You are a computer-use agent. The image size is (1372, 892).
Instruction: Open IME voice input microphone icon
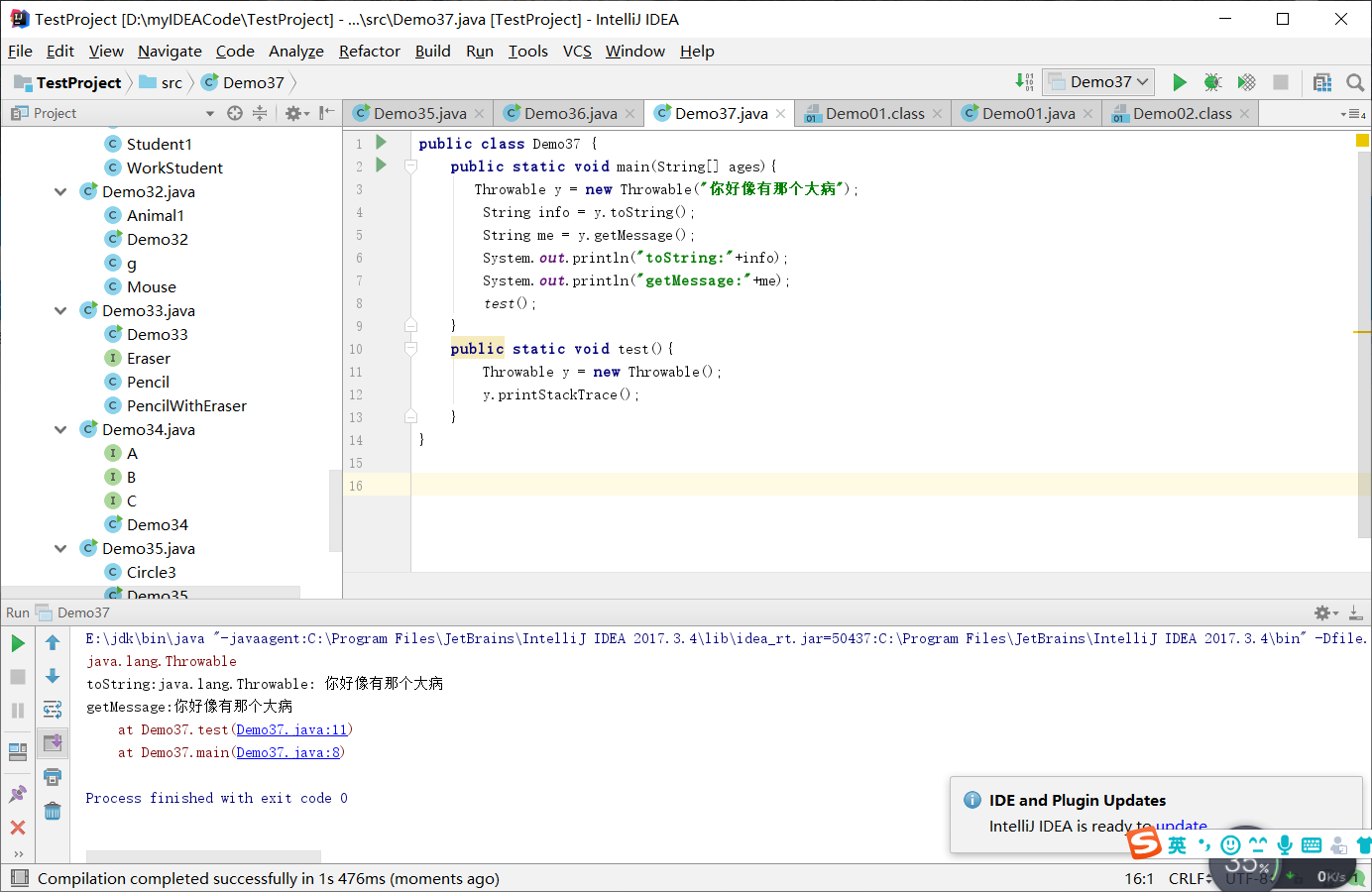click(1285, 844)
